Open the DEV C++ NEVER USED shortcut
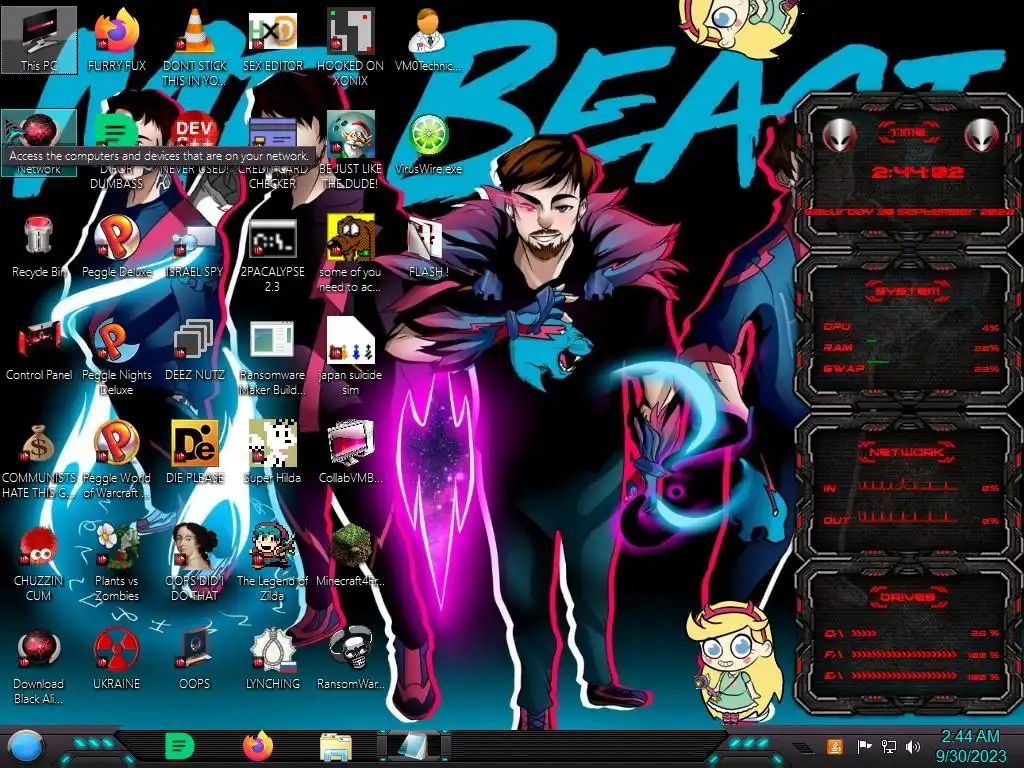Image resolution: width=1024 pixels, height=768 pixels. point(195,142)
